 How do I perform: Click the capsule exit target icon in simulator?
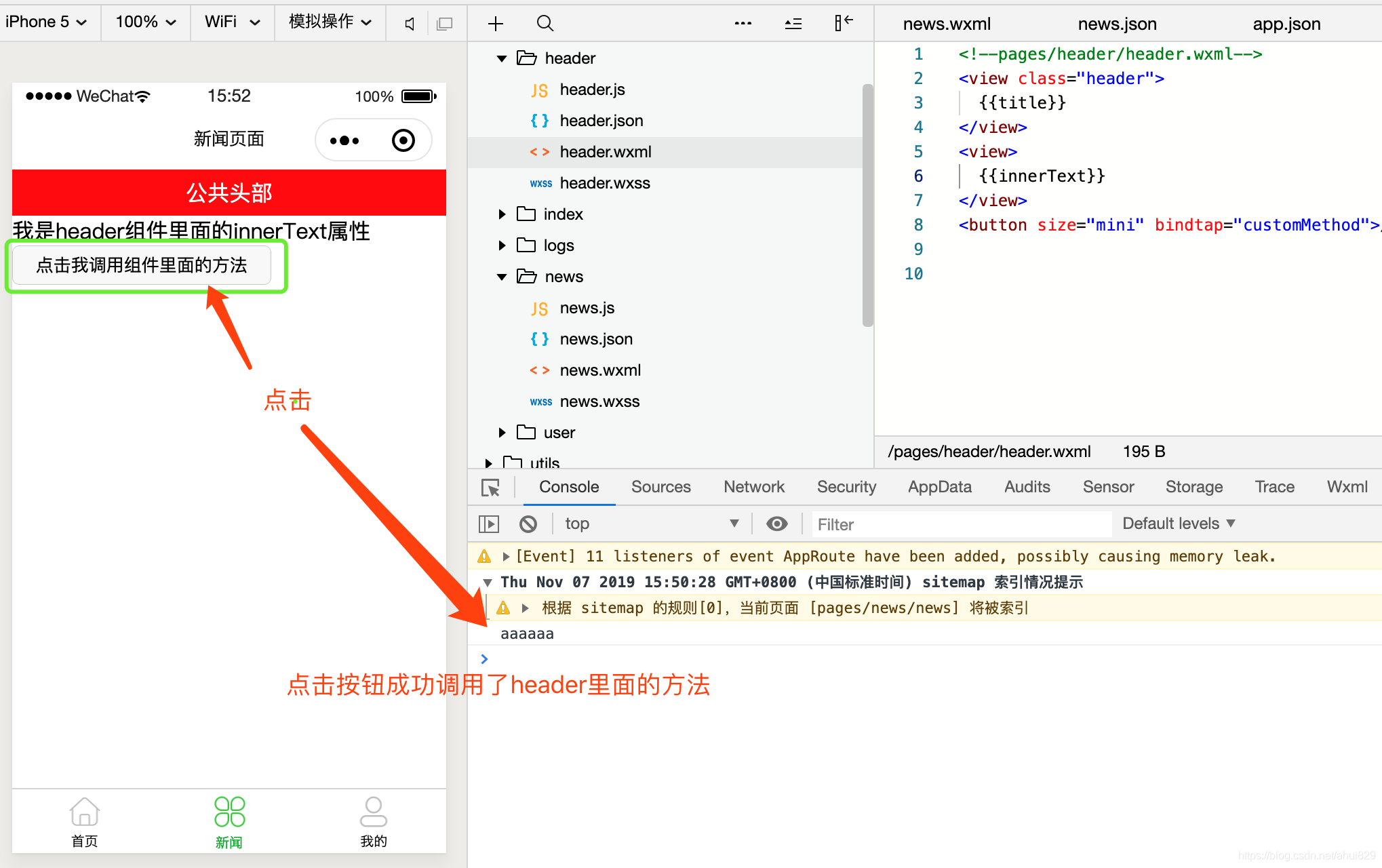403,140
